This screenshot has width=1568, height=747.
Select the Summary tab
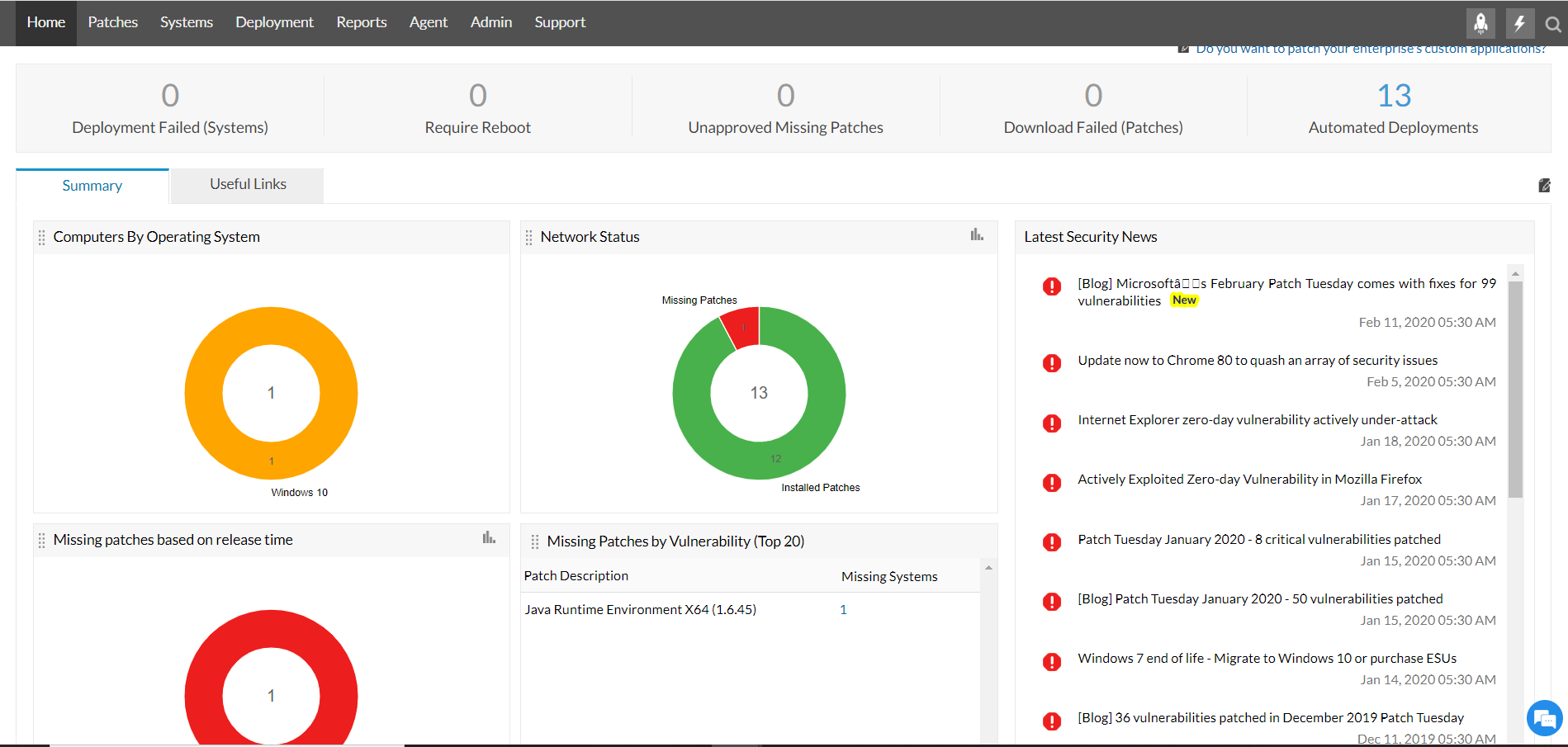(x=92, y=186)
